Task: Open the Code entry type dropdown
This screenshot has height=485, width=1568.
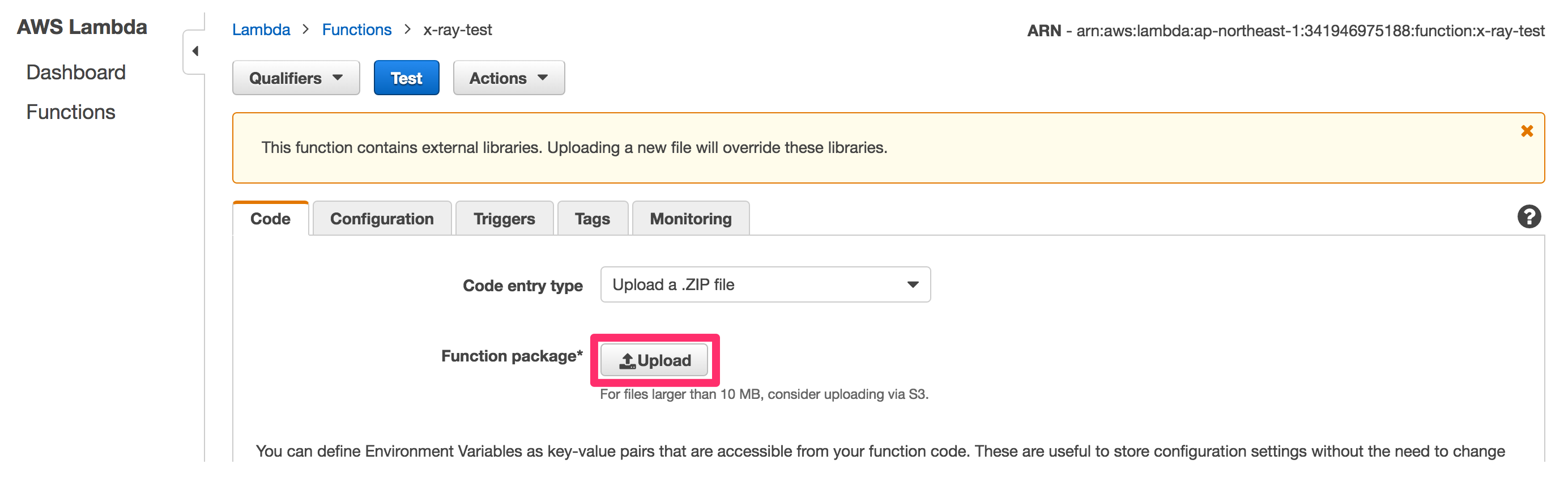Action: (765, 284)
